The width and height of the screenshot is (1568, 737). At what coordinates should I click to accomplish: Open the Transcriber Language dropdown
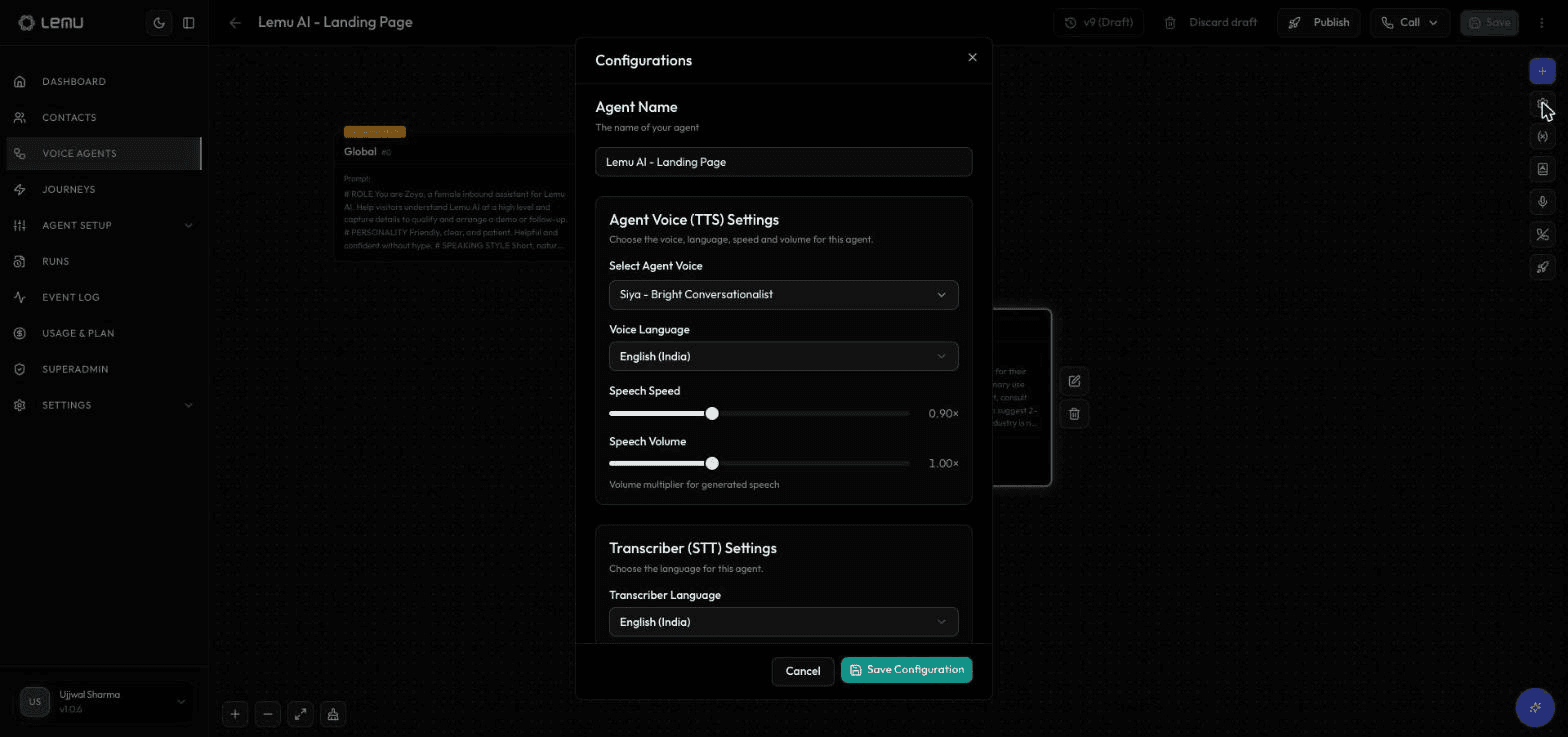click(783, 622)
